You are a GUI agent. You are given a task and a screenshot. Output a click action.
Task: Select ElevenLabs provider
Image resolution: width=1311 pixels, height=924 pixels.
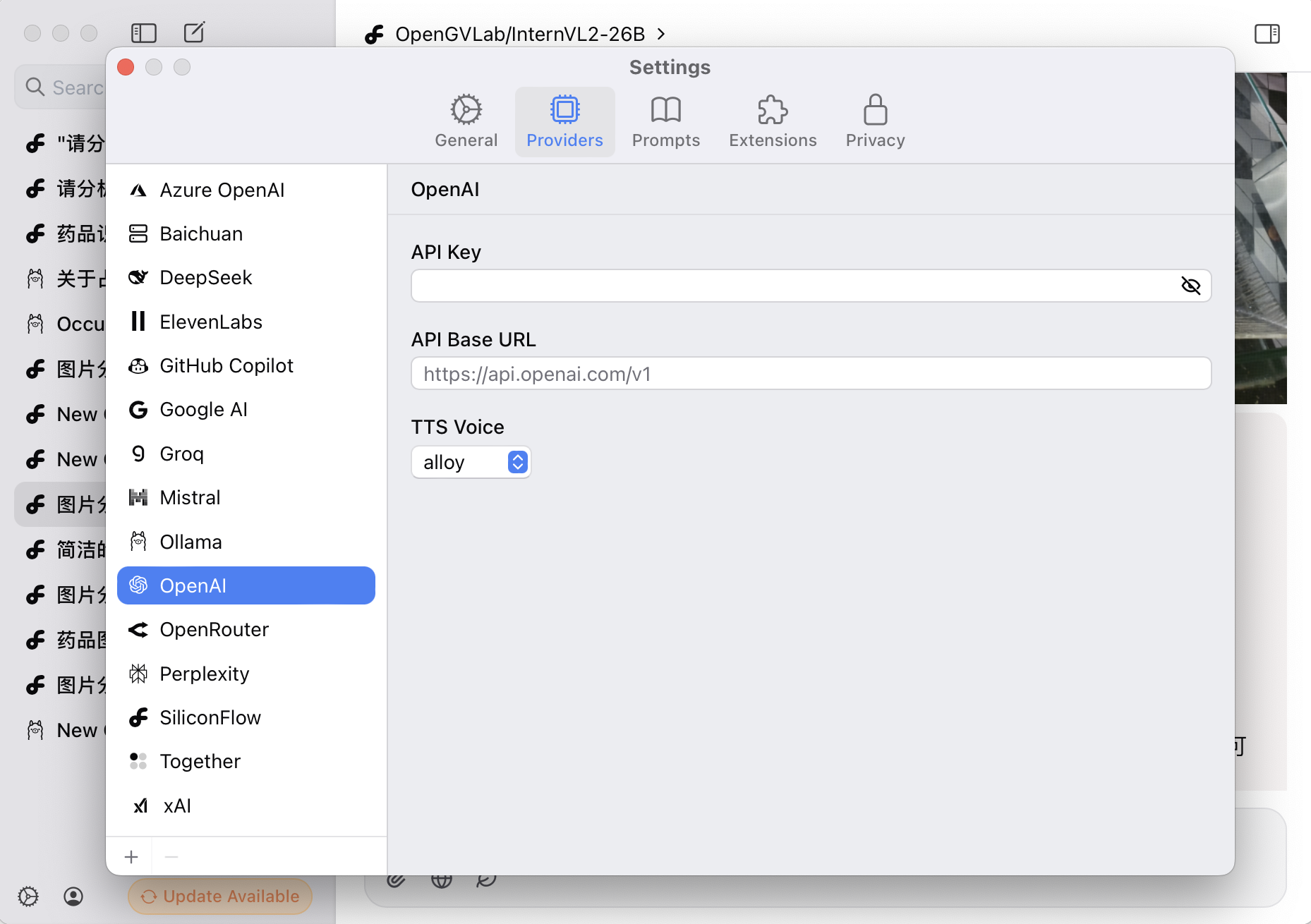pos(246,322)
